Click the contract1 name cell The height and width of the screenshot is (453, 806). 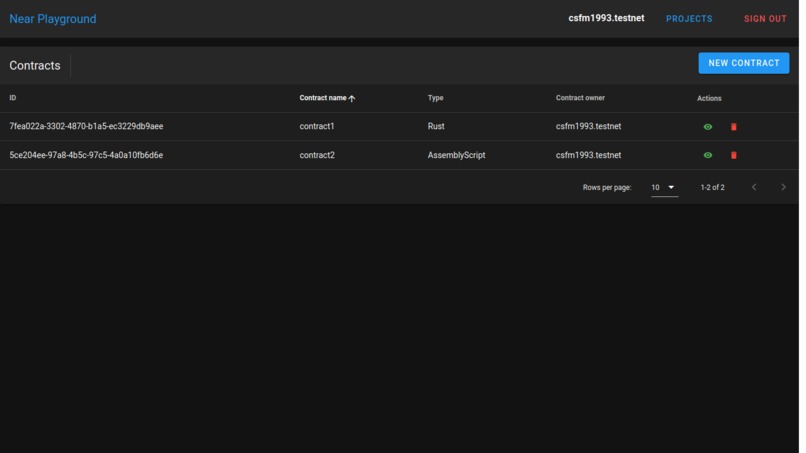[x=317, y=126]
